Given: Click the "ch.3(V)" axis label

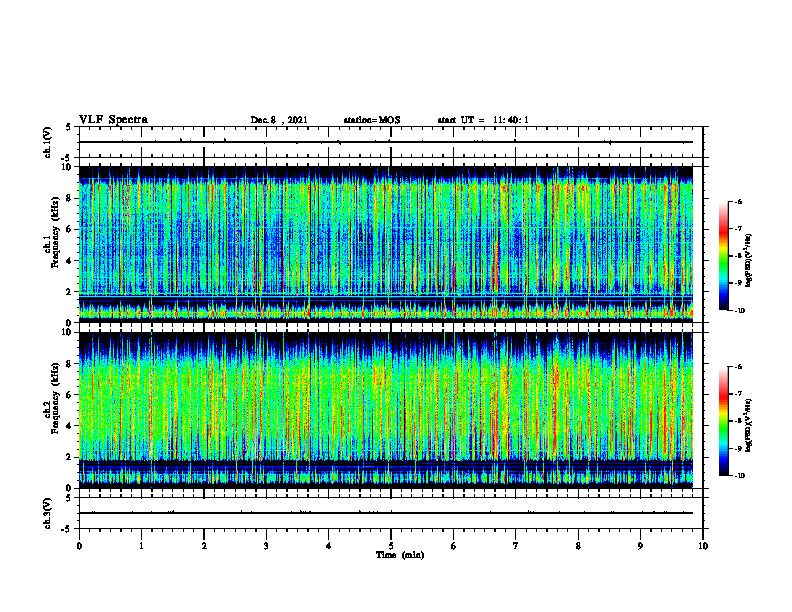Looking at the screenshot, I should pyautogui.click(x=47, y=513).
